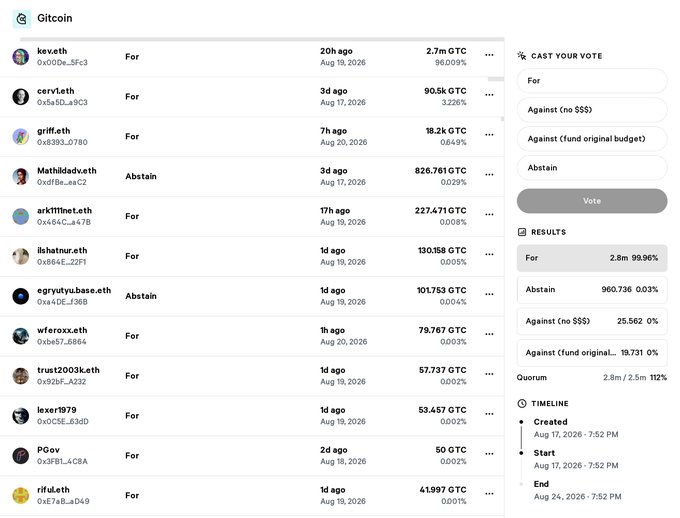Open more options for trust2003k.eth vote

click(x=490, y=374)
